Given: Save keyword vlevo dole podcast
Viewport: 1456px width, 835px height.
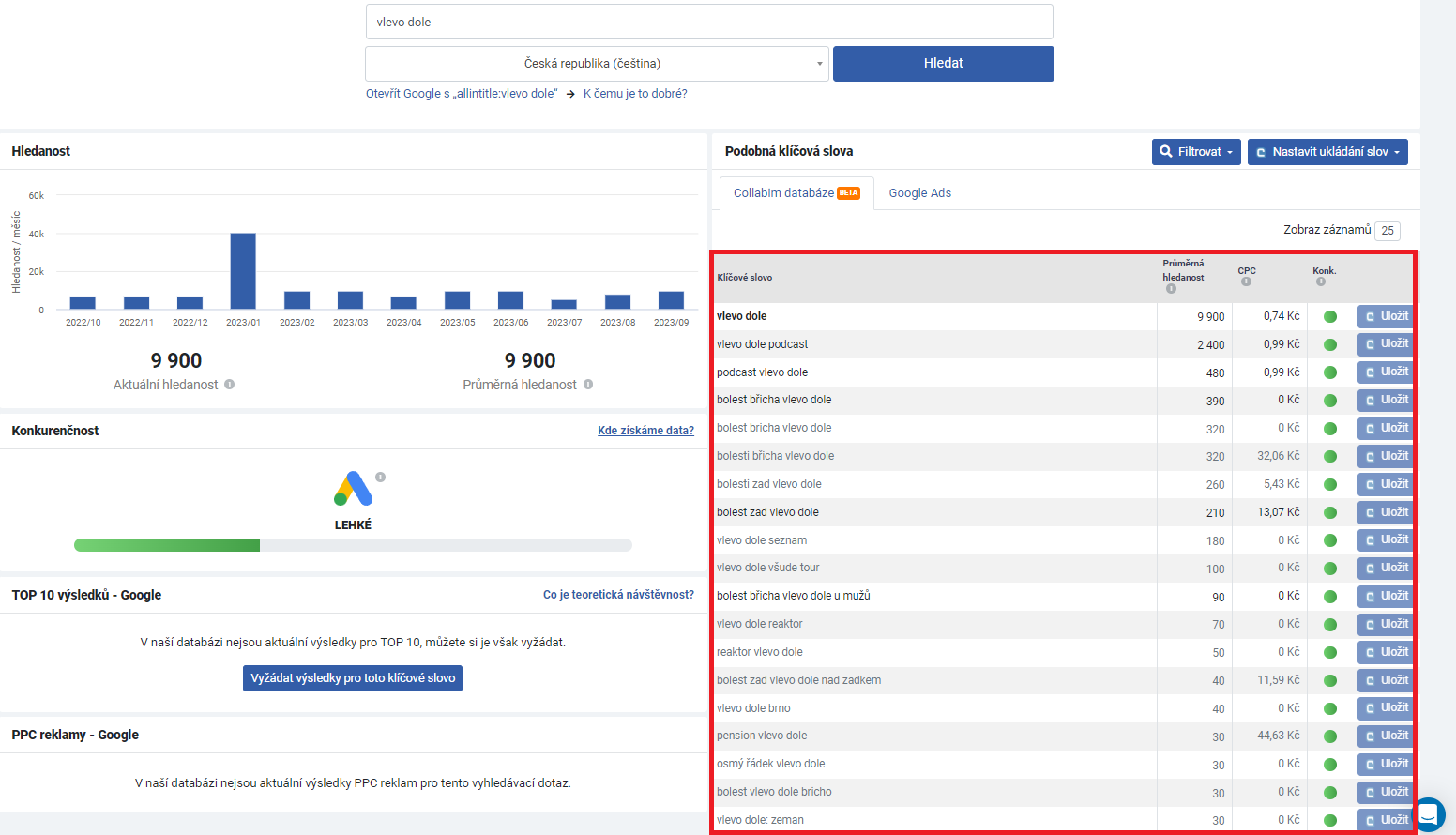Looking at the screenshot, I should [x=1386, y=344].
